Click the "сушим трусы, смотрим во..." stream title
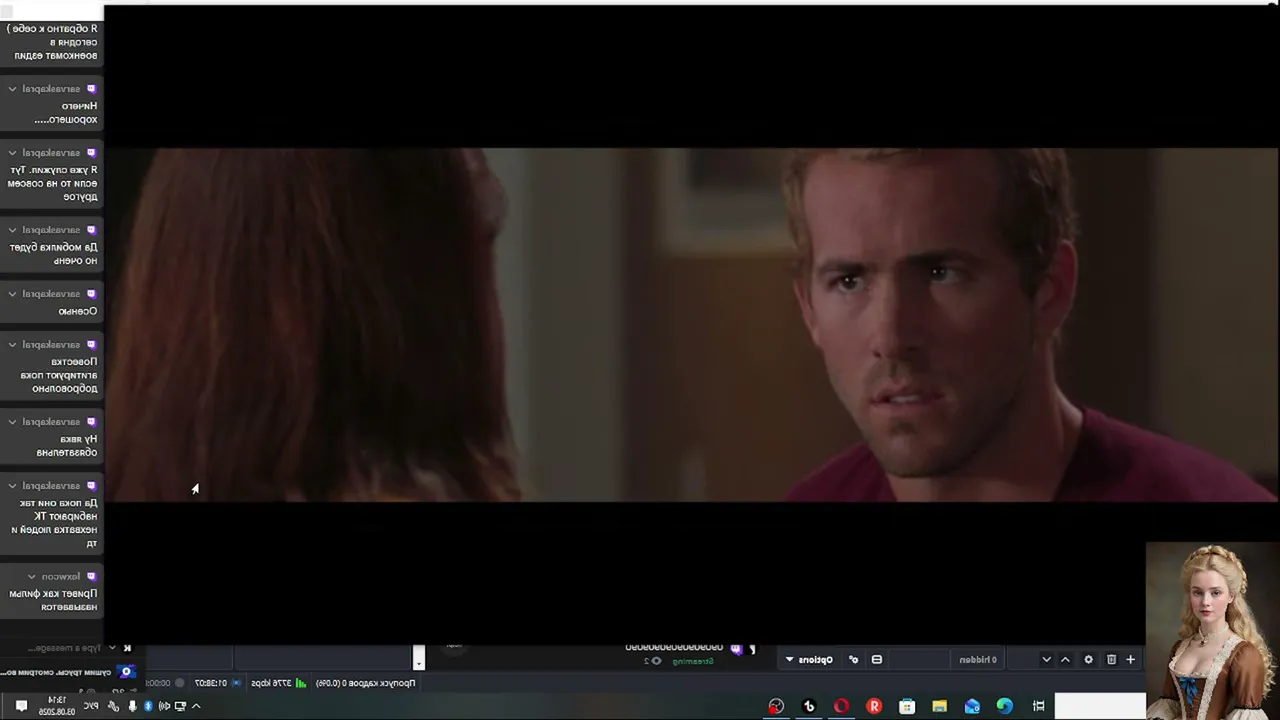The image size is (1280, 720). pos(56,673)
